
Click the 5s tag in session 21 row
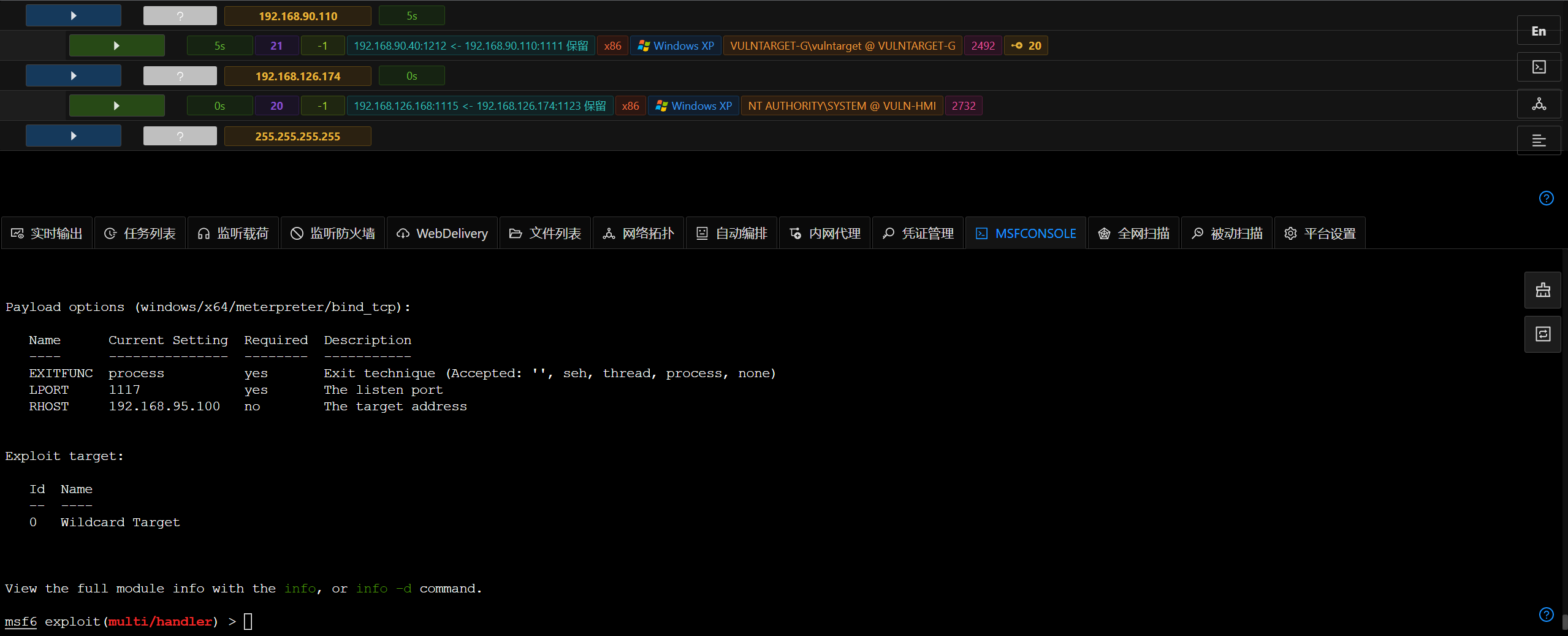[x=220, y=46]
